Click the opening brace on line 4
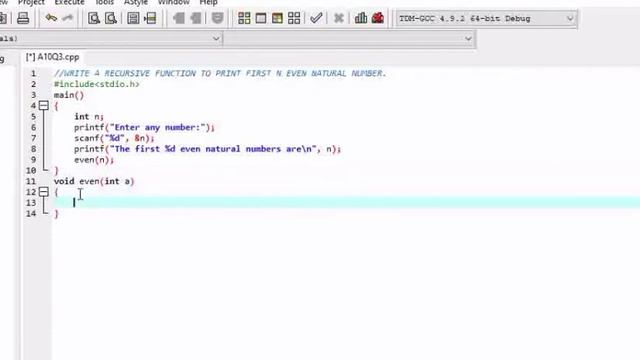 tap(56, 106)
